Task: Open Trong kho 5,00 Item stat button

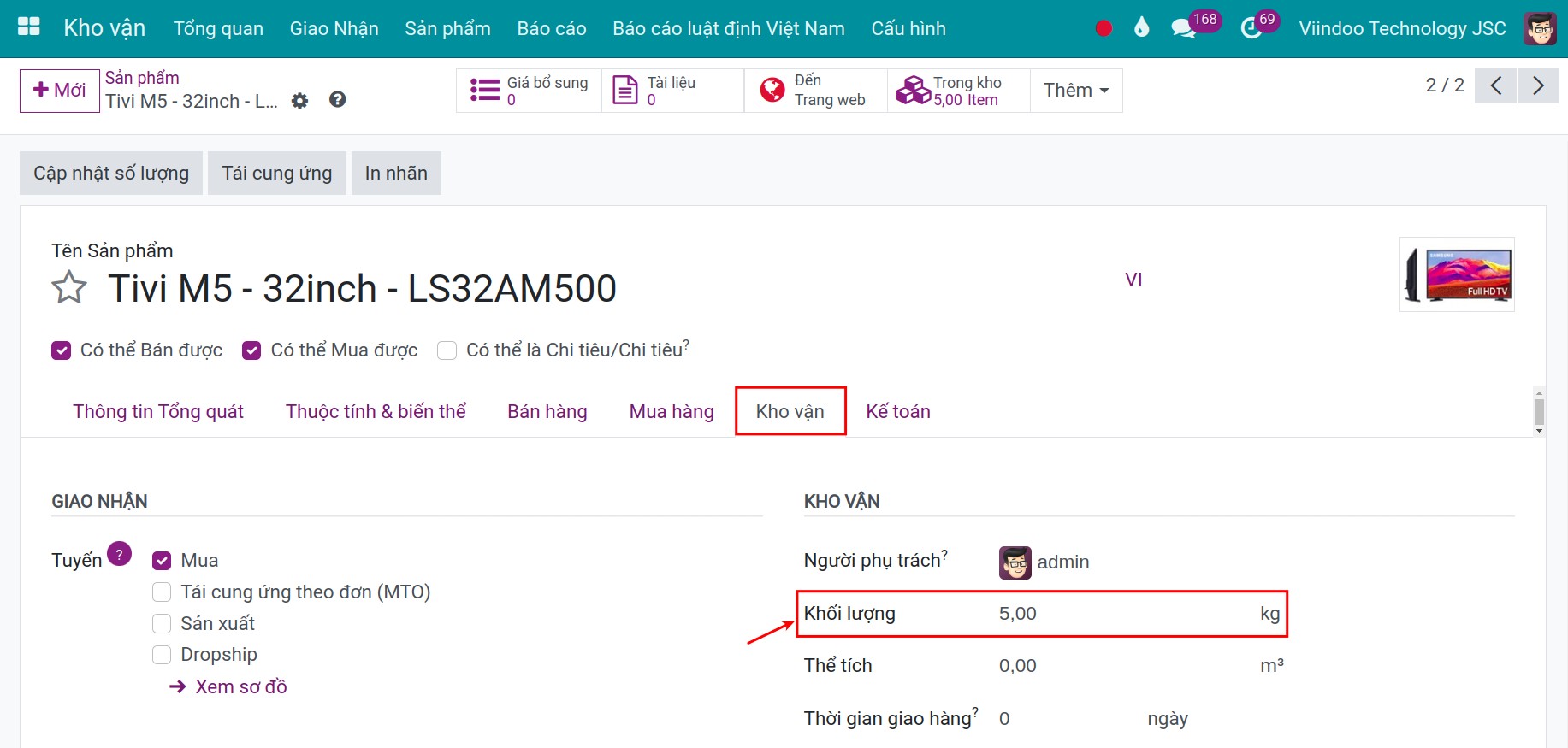Action: [x=958, y=91]
